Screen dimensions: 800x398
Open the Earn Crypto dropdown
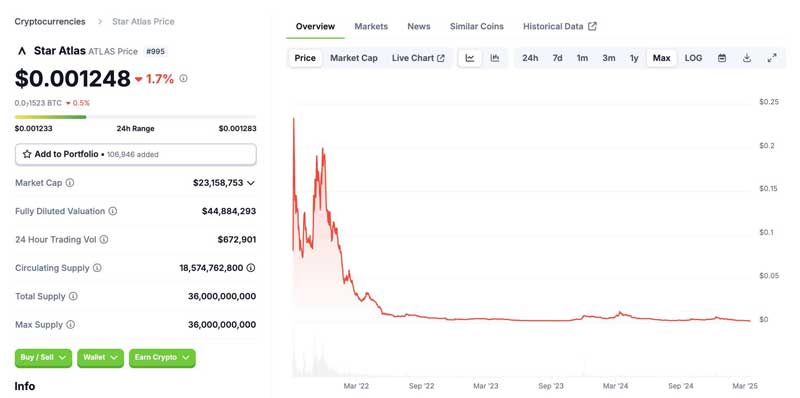point(162,358)
